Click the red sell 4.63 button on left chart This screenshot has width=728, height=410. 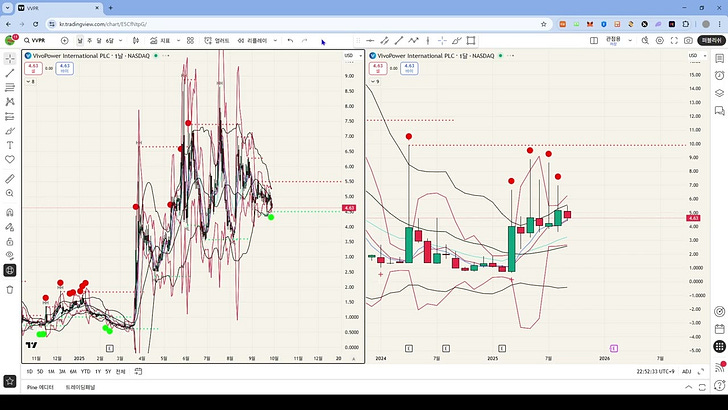pyautogui.click(x=33, y=68)
